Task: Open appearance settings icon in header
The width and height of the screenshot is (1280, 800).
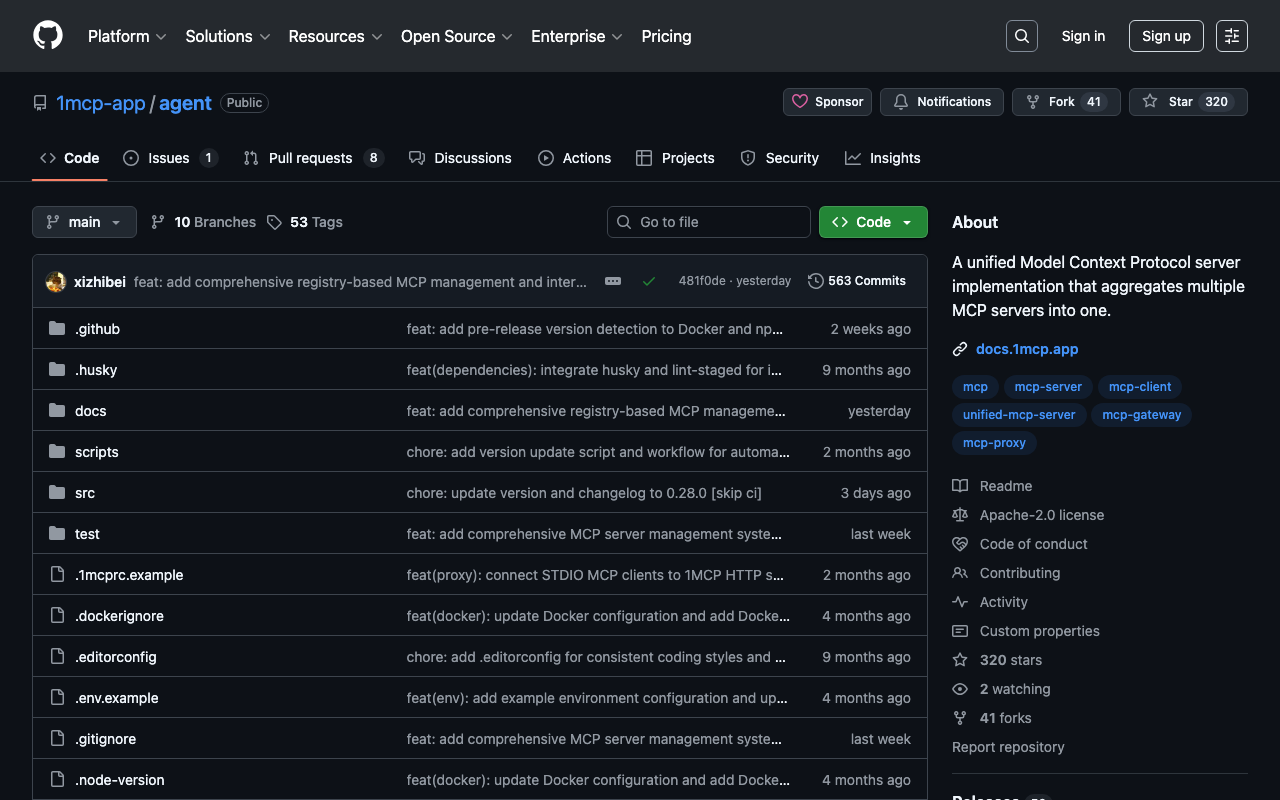Action: click(1231, 36)
